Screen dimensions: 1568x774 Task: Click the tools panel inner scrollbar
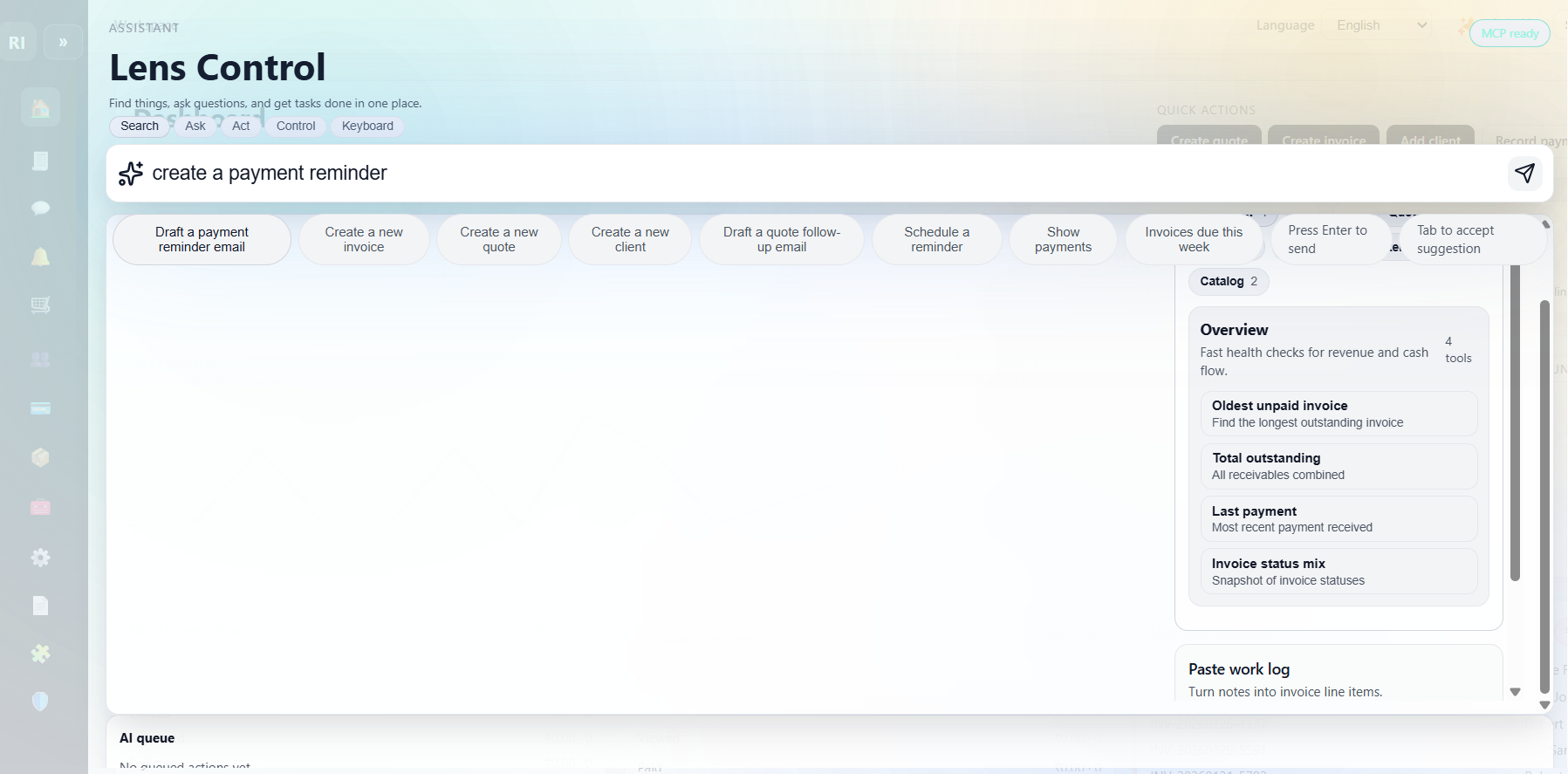click(x=1515, y=423)
